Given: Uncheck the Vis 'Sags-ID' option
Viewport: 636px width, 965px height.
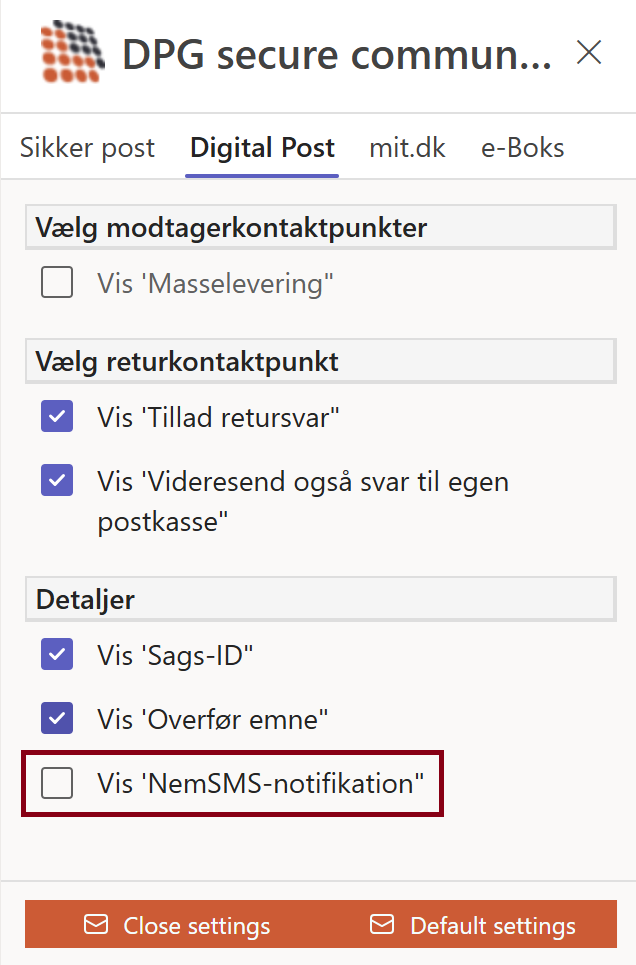Looking at the screenshot, I should tap(57, 655).
